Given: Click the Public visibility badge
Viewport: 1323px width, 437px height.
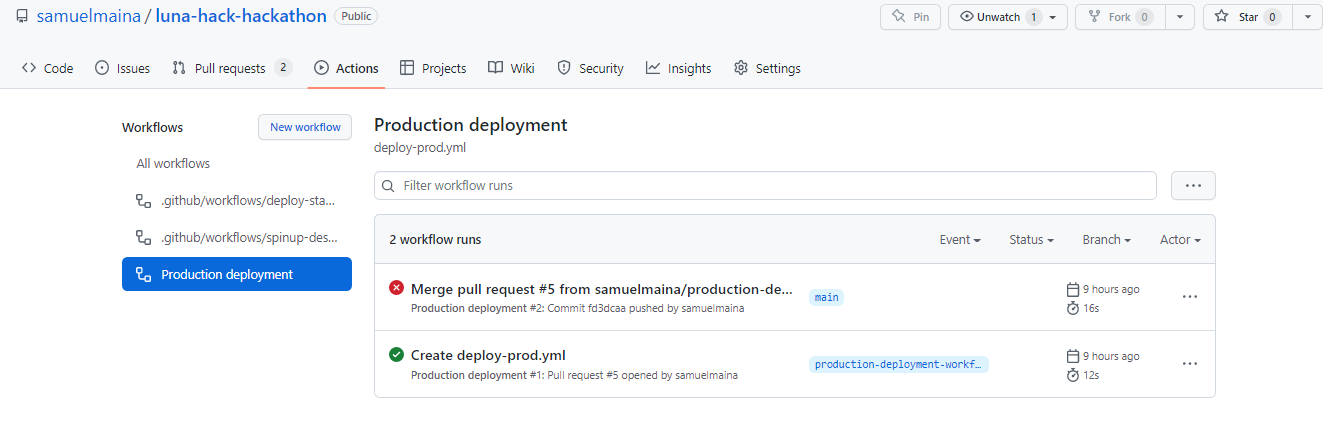Looking at the screenshot, I should pyautogui.click(x=356, y=17).
